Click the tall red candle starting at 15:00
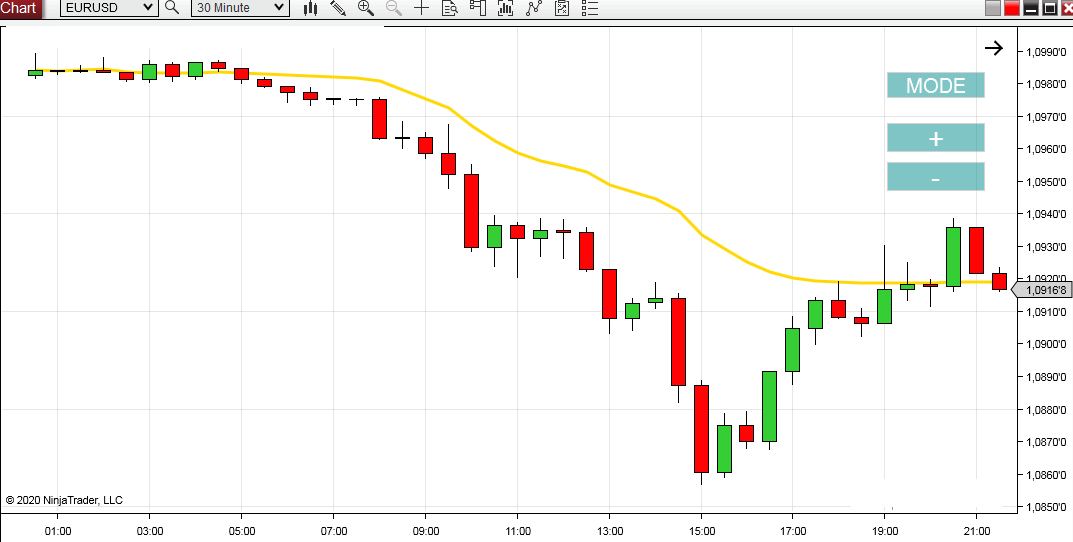The width and height of the screenshot is (1073, 542). (x=701, y=429)
